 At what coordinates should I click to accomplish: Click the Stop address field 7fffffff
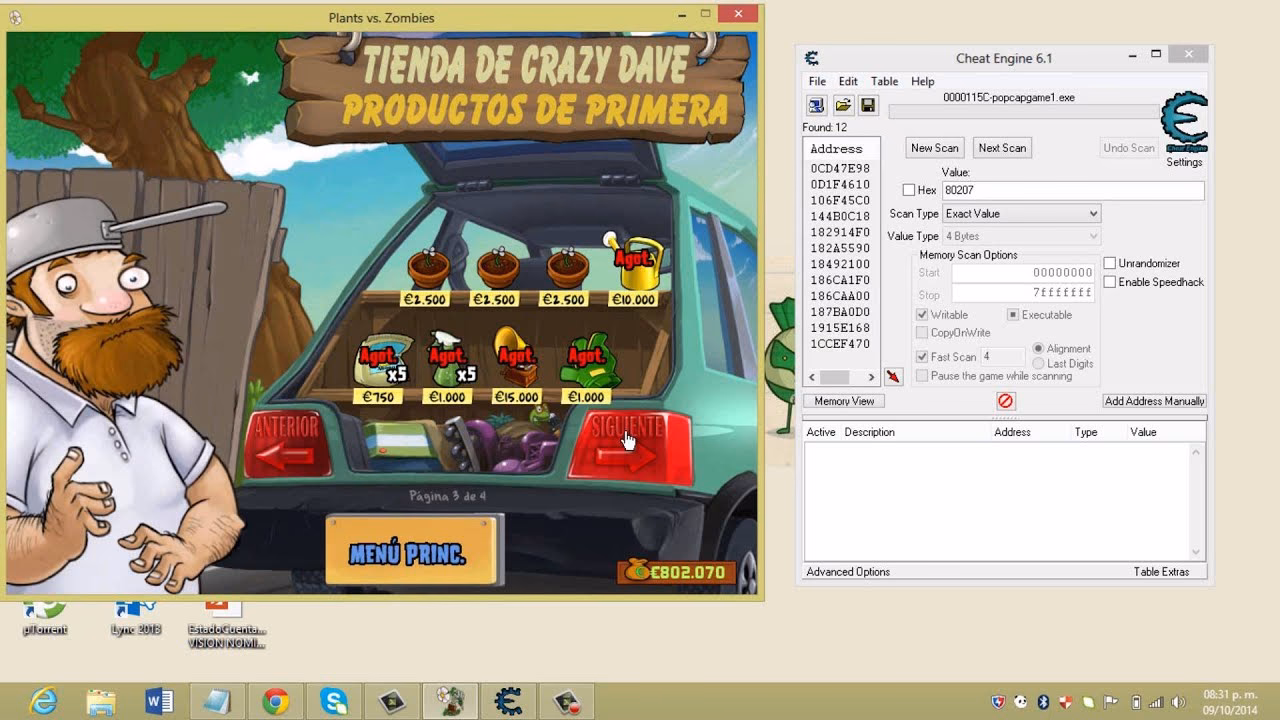(1023, 293)
